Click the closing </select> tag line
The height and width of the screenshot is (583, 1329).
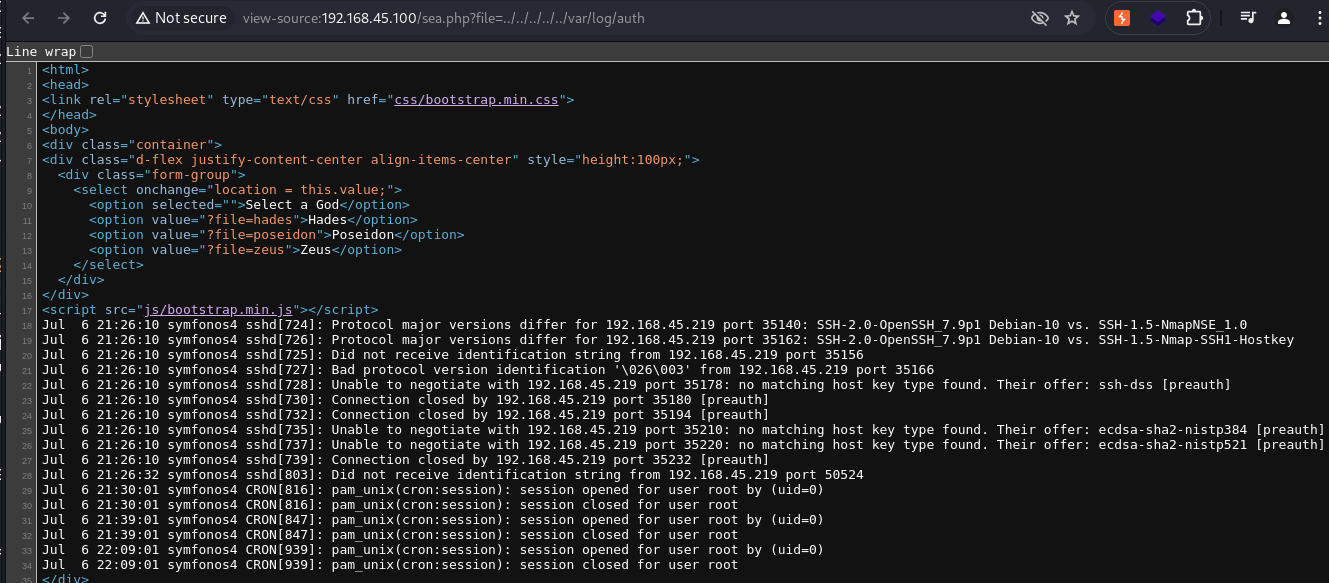point(108,265)
